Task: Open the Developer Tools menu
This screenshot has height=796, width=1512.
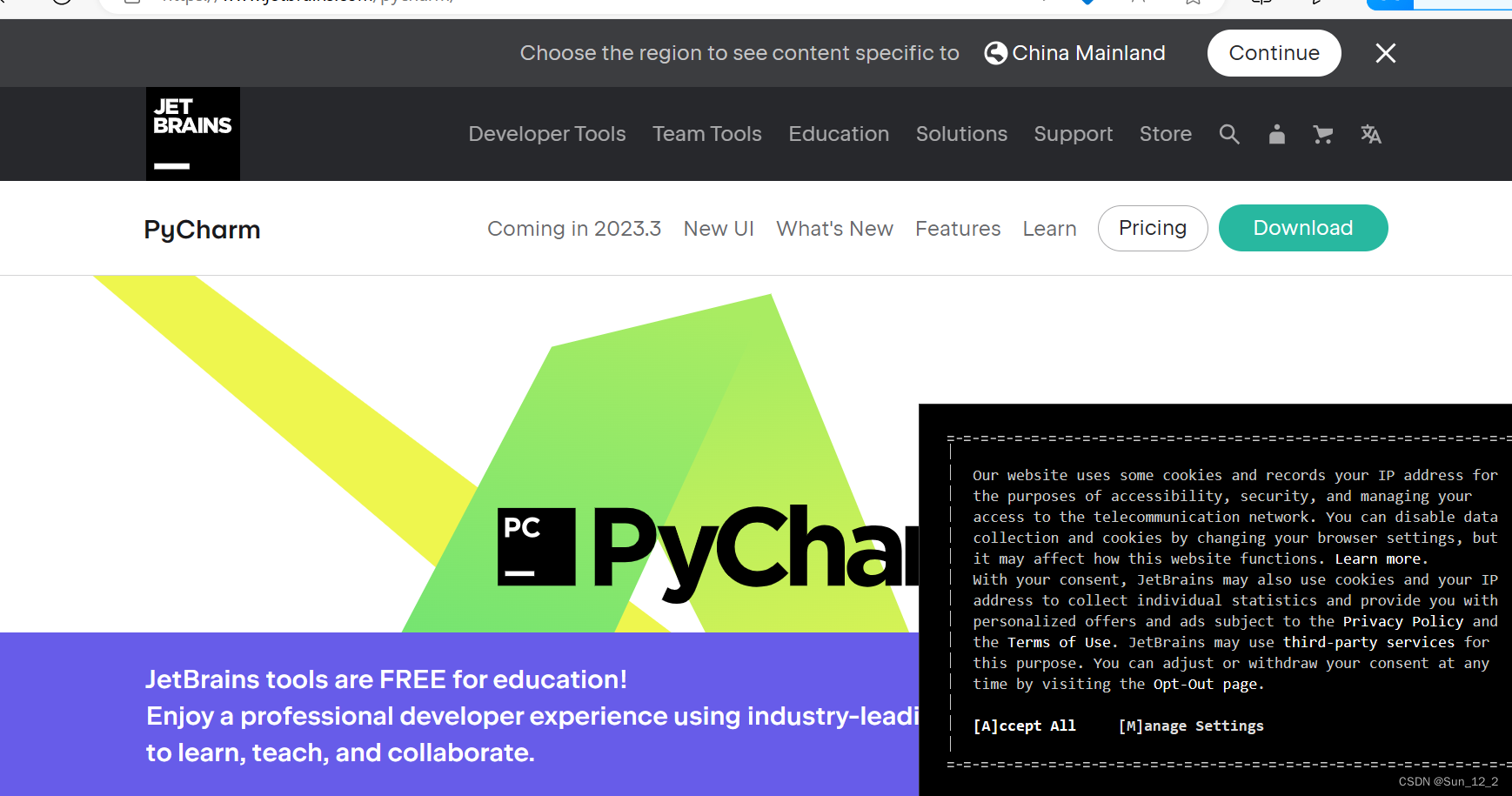Action: [546, 134]
